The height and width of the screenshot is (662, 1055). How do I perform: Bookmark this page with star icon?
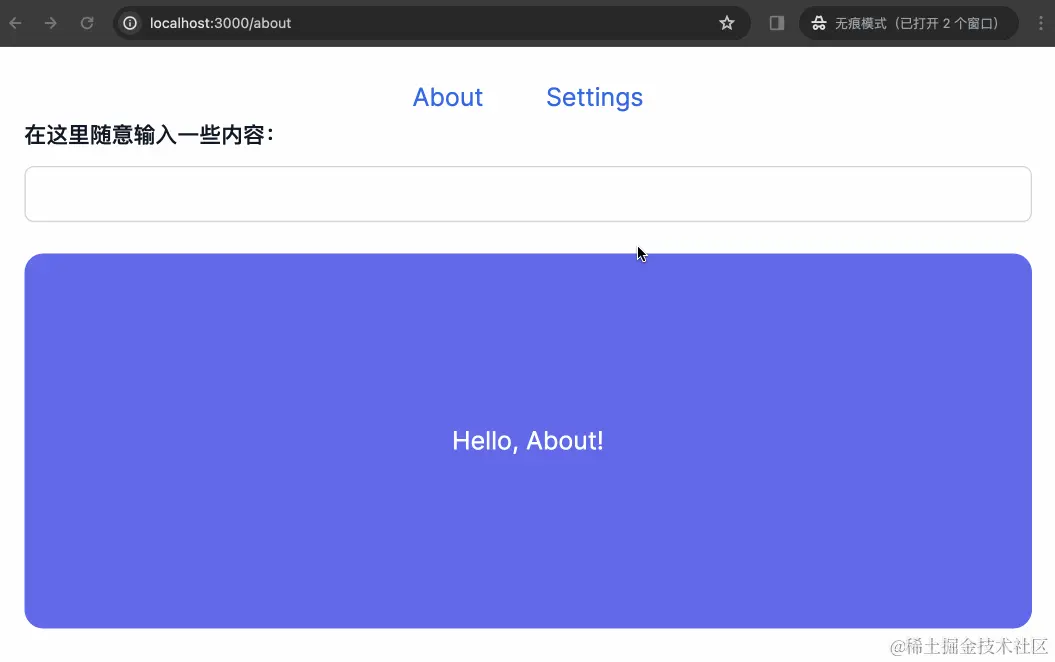pyautogui.click(x=727, y=23)
